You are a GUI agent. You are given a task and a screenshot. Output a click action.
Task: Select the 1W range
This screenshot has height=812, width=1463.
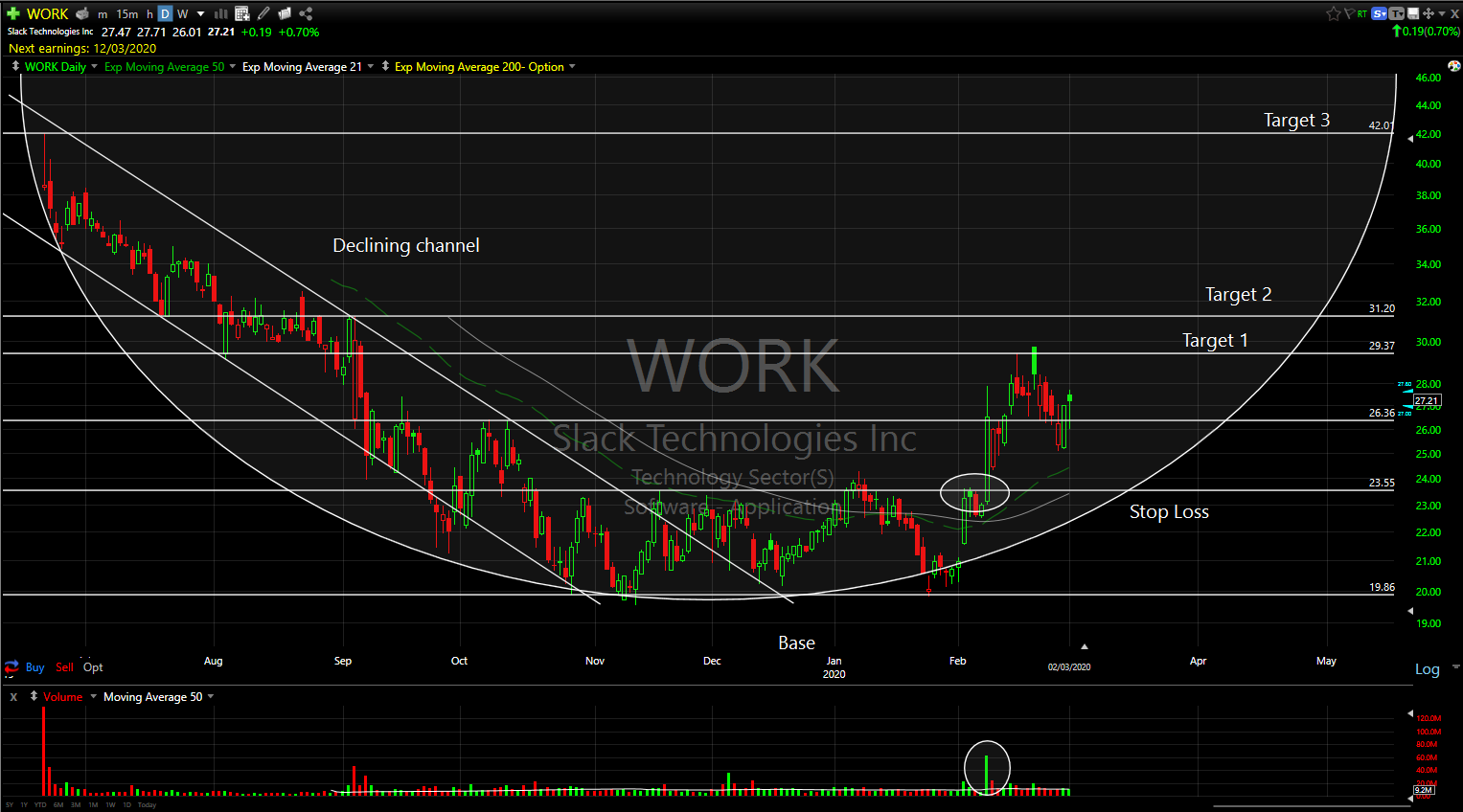click(x=110, y=804)
